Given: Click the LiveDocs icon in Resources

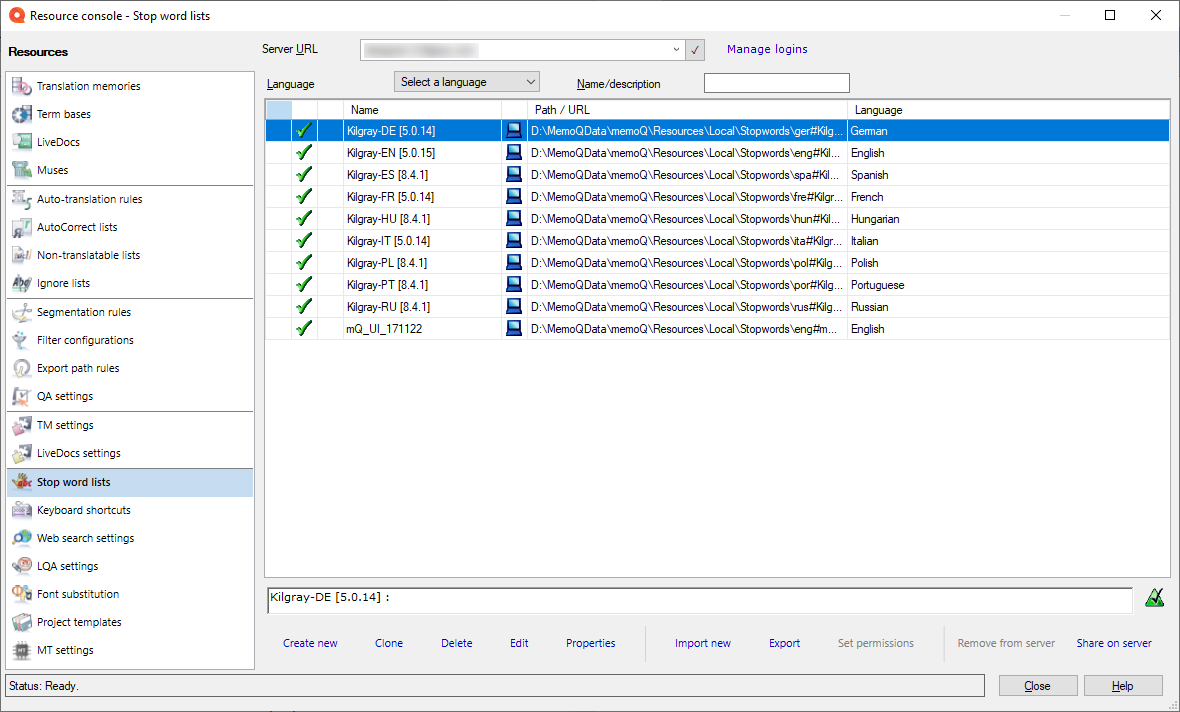Looking at the screenshot, I should [21, 143].
